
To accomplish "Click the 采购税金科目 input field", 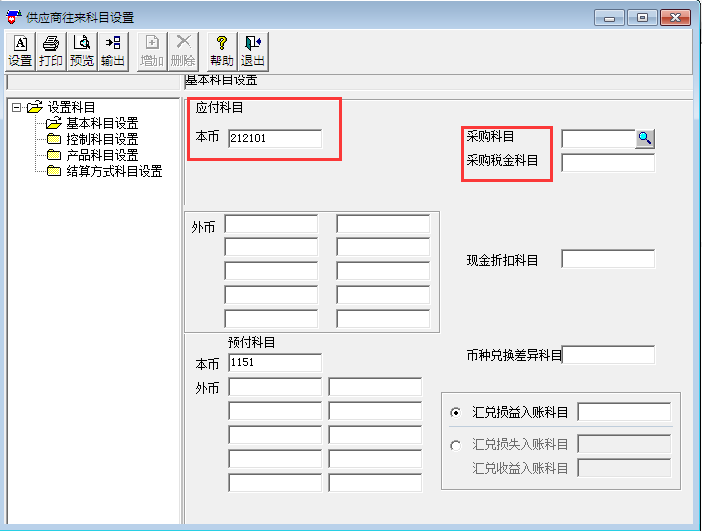I will [608, 162].
